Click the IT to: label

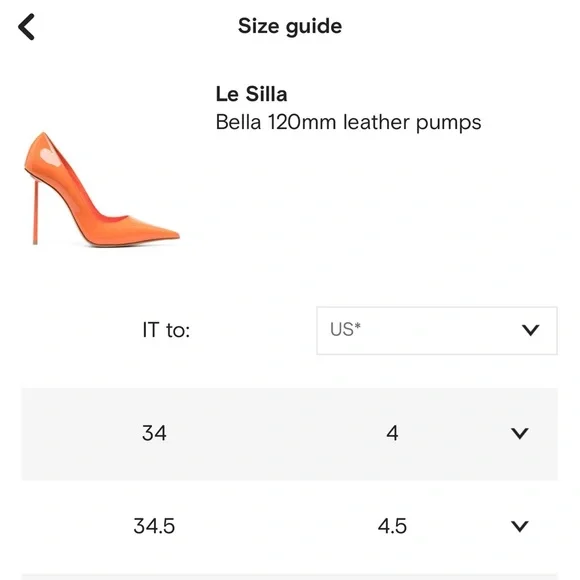click(x=166, y=330)
